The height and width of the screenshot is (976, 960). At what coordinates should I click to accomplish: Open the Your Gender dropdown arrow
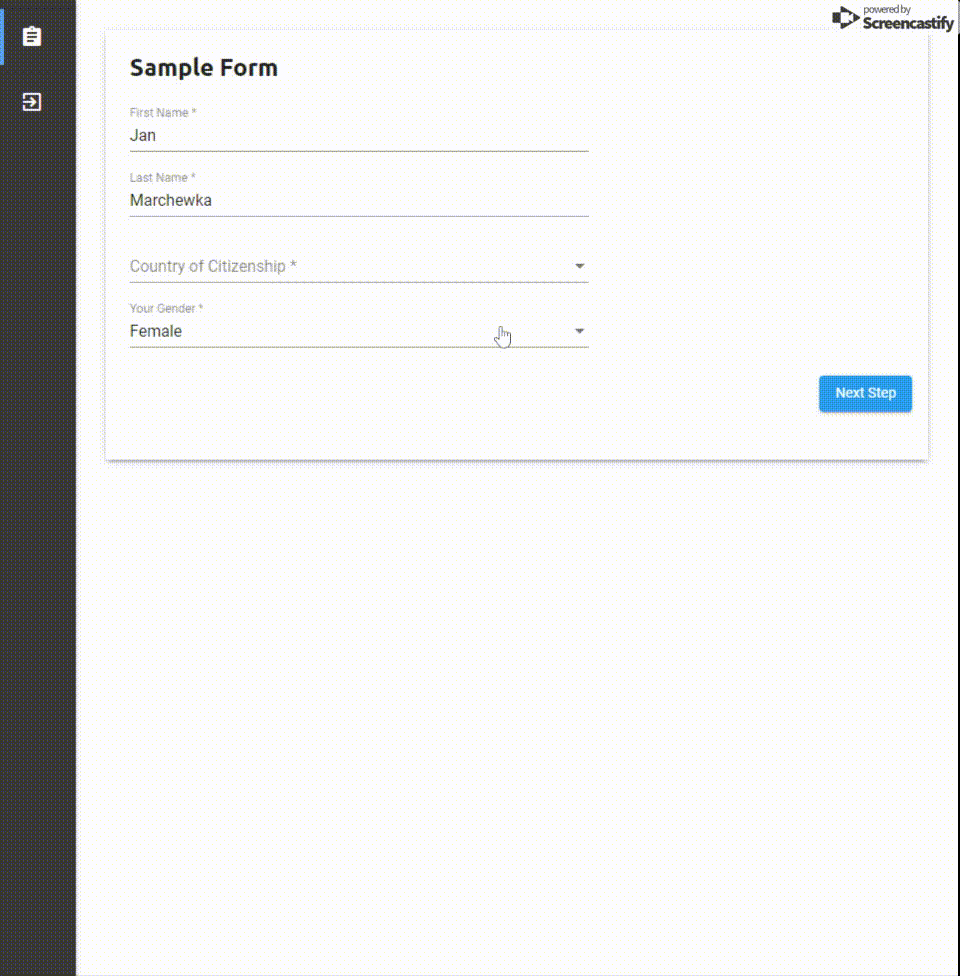click(x=580, y=330)
